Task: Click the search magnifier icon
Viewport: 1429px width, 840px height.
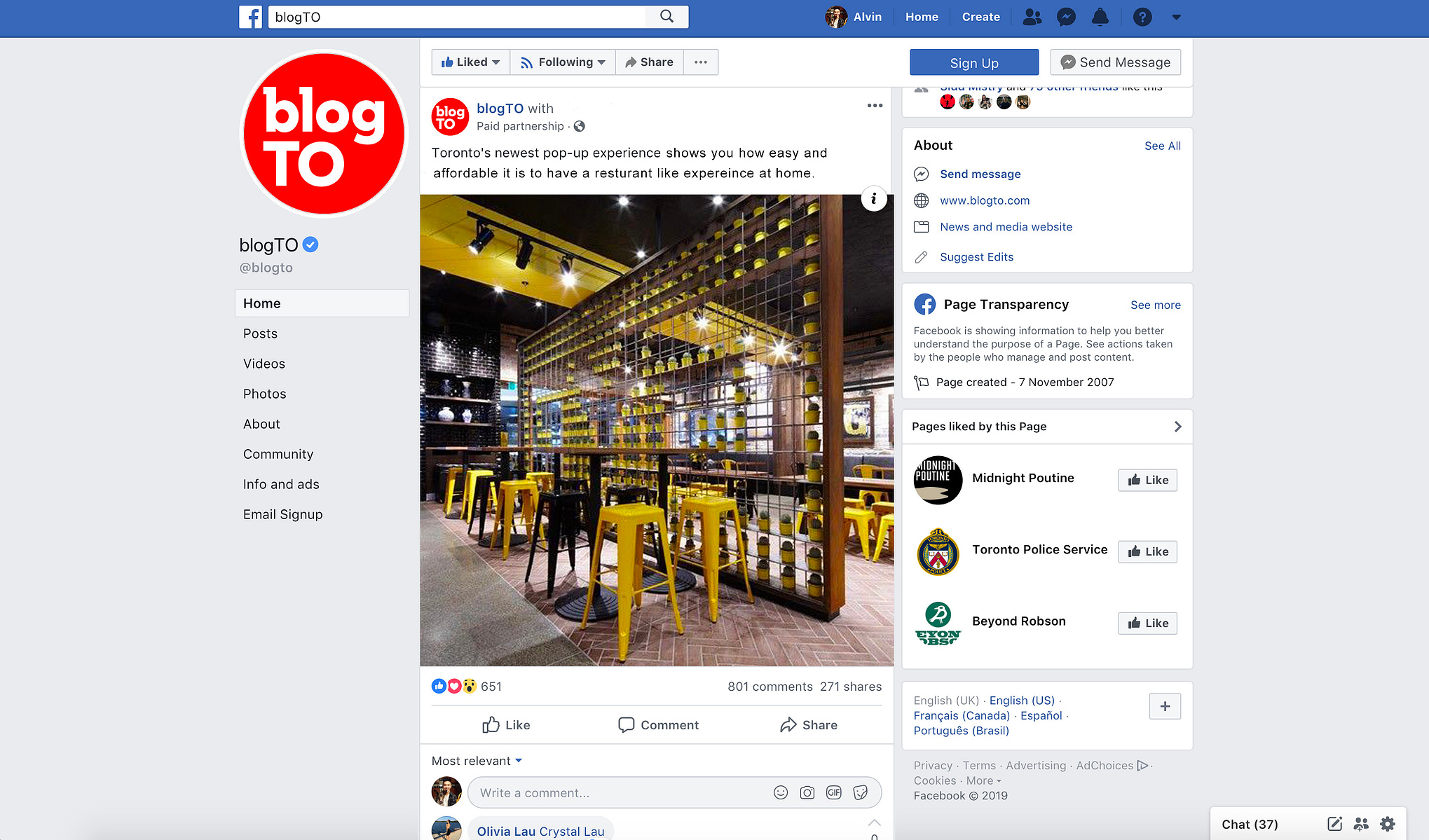Action: click(x=666, y=17)
